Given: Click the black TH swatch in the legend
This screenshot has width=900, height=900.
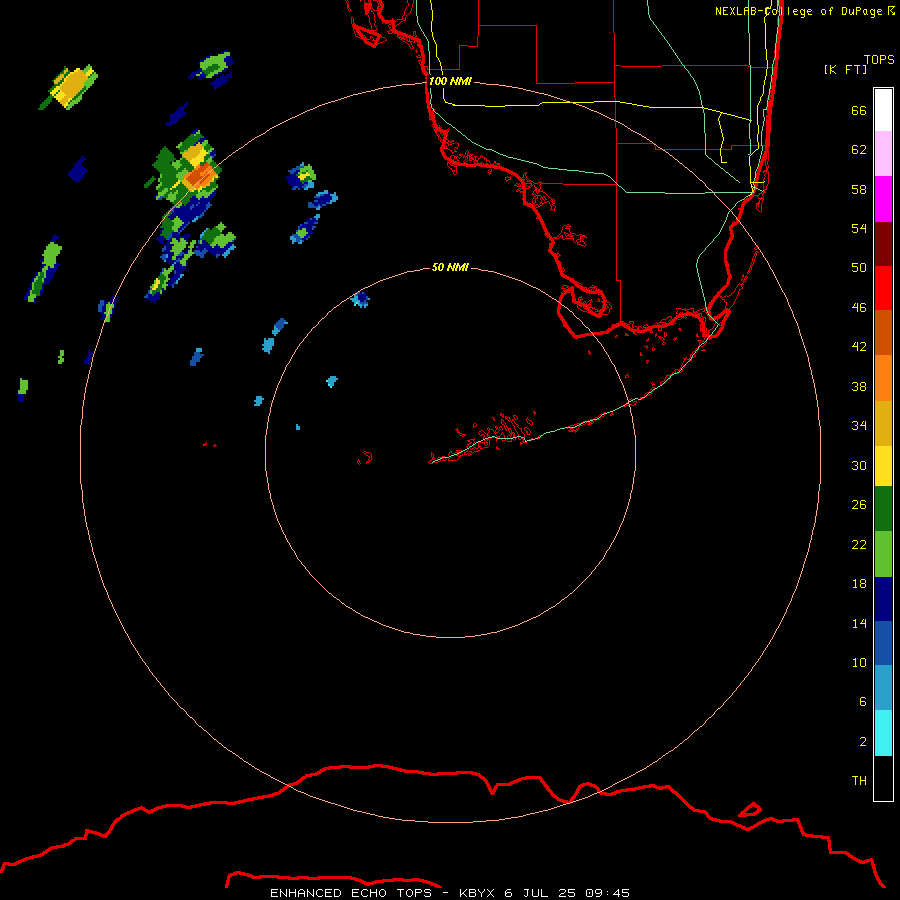Looking at the screenshot, I should pyautogui.click(x=883, y=778).
